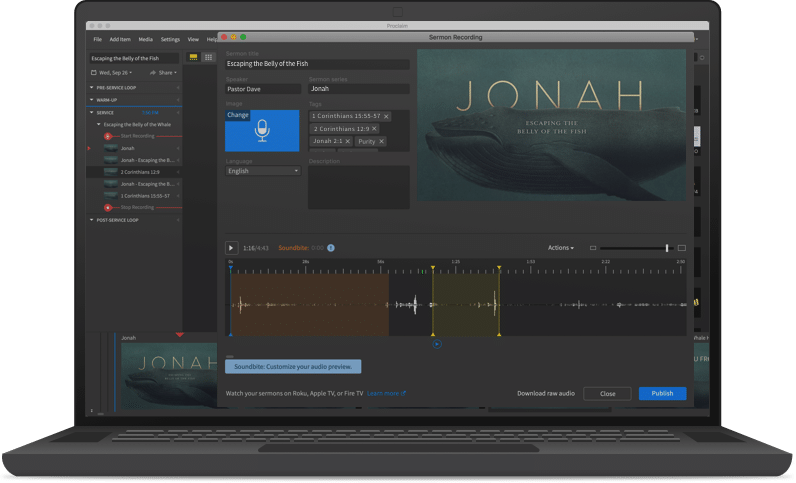Play the sermon recording audio
The width and height of the screenshot is (796, 483).
click(231, 248)
